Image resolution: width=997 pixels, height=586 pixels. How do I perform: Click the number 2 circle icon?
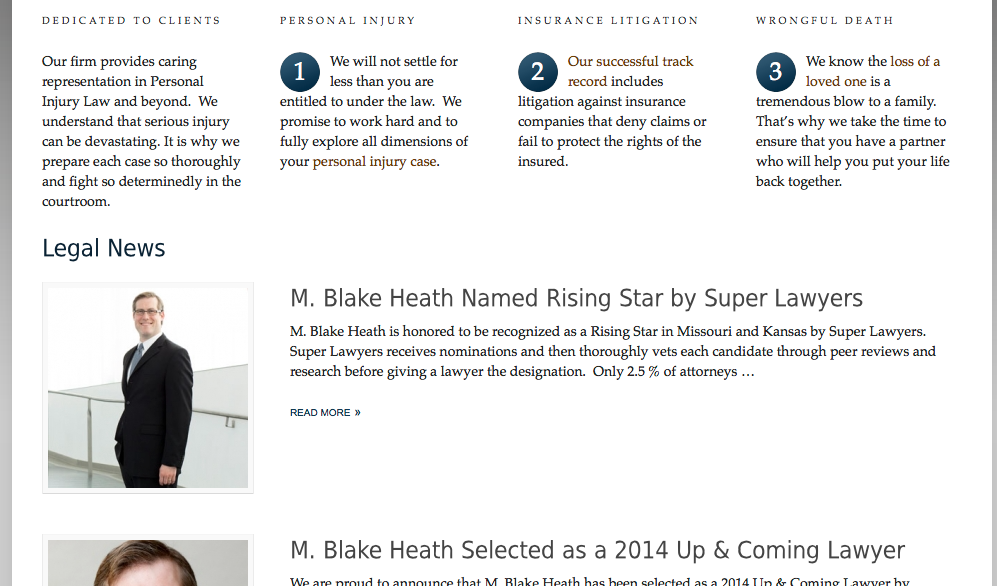[537, 72]
